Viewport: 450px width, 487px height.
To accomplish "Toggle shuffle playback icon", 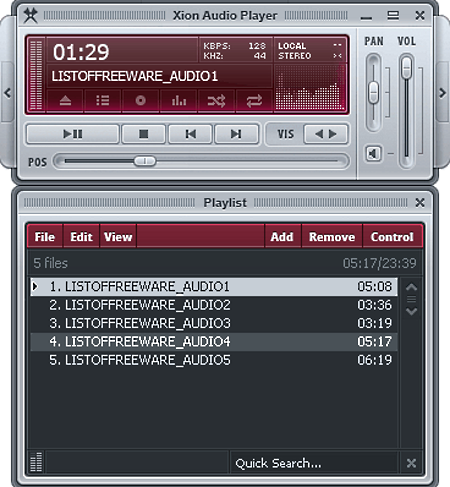I will [x=216, y=100].
